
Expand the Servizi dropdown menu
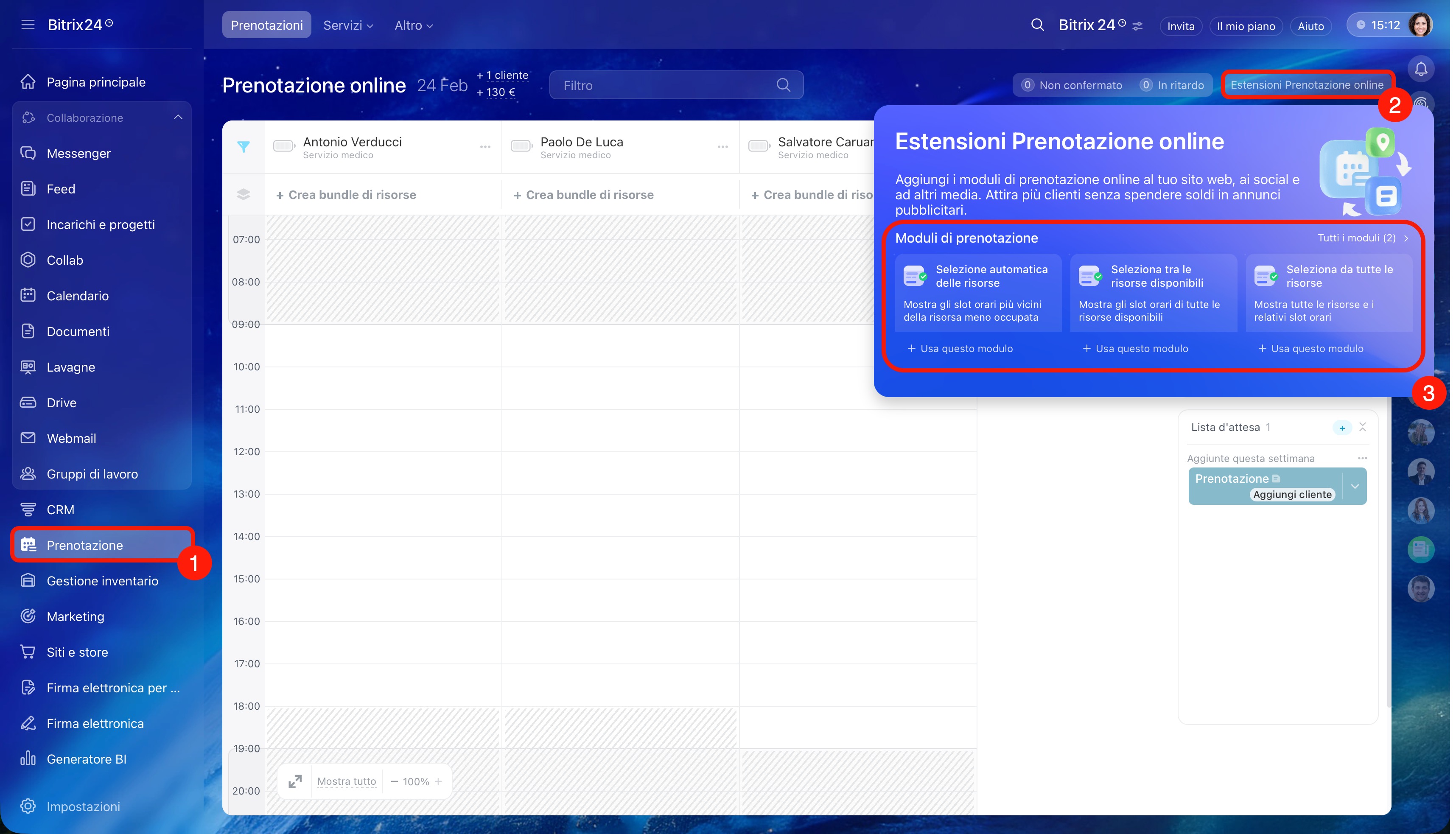348,25
